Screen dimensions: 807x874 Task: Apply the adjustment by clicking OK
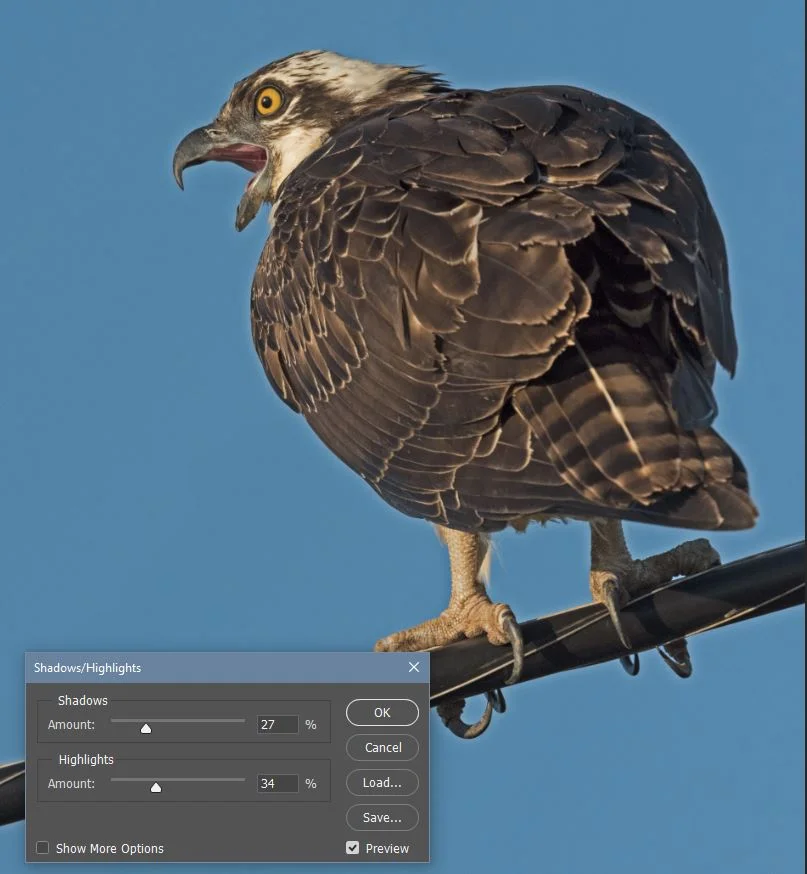click(x=381, y=712)
